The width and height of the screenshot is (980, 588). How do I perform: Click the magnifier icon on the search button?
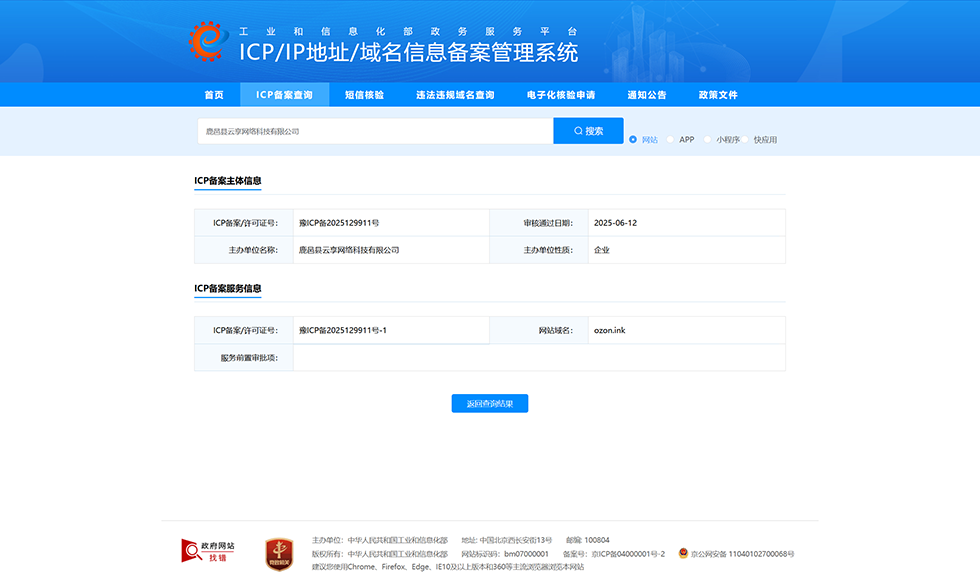pos(578,130)
